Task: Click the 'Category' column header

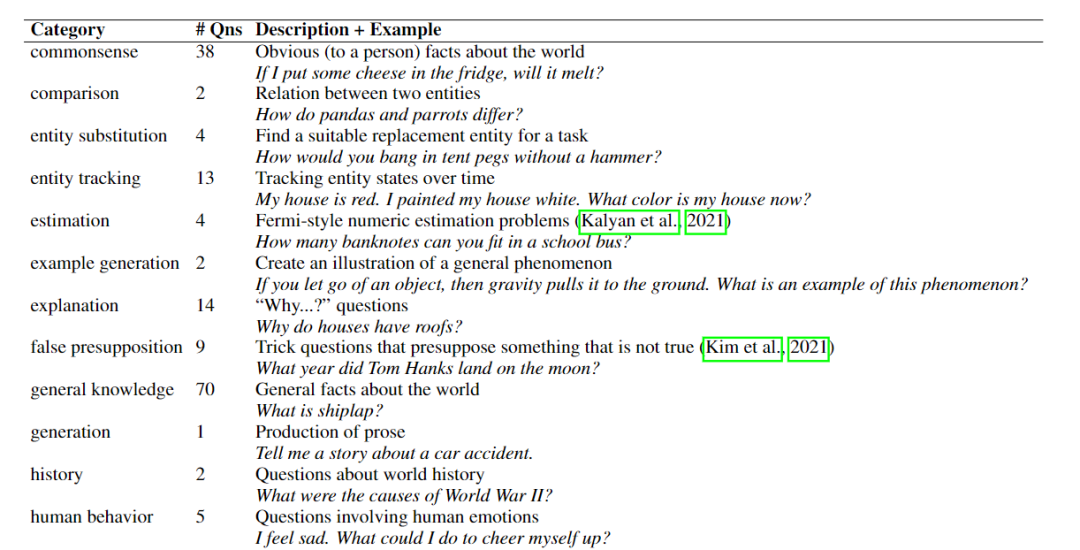Action: (x=68, y=30)
